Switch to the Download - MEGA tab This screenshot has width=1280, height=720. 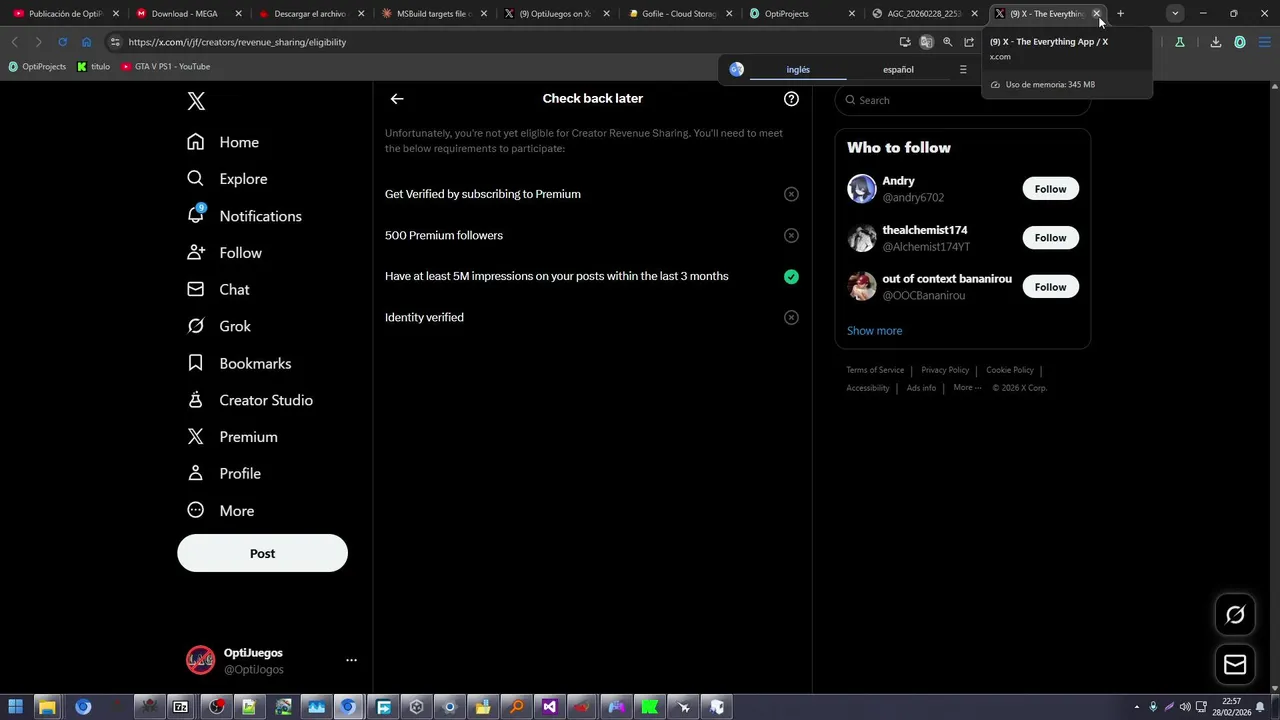click(186, 14)
